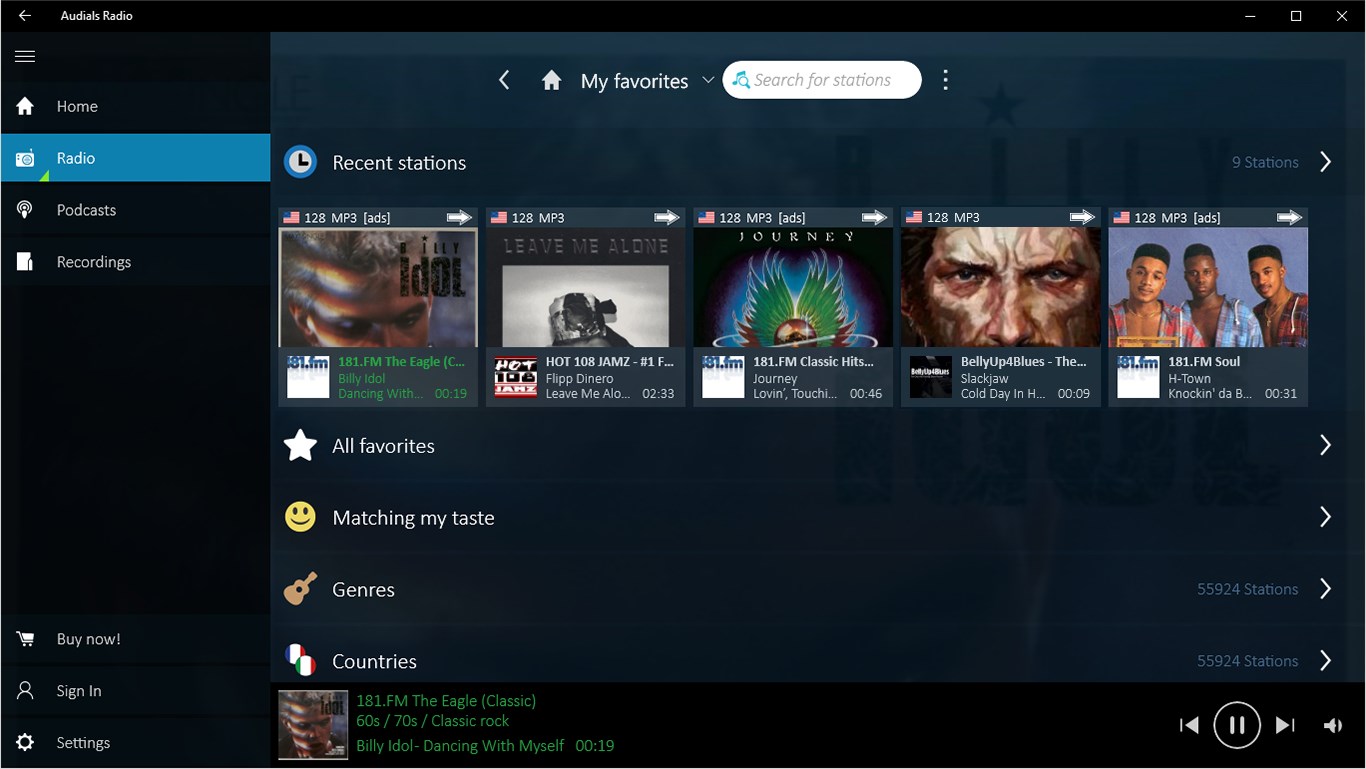Click 181.FM Classic Hits station logo

[723, 377]
